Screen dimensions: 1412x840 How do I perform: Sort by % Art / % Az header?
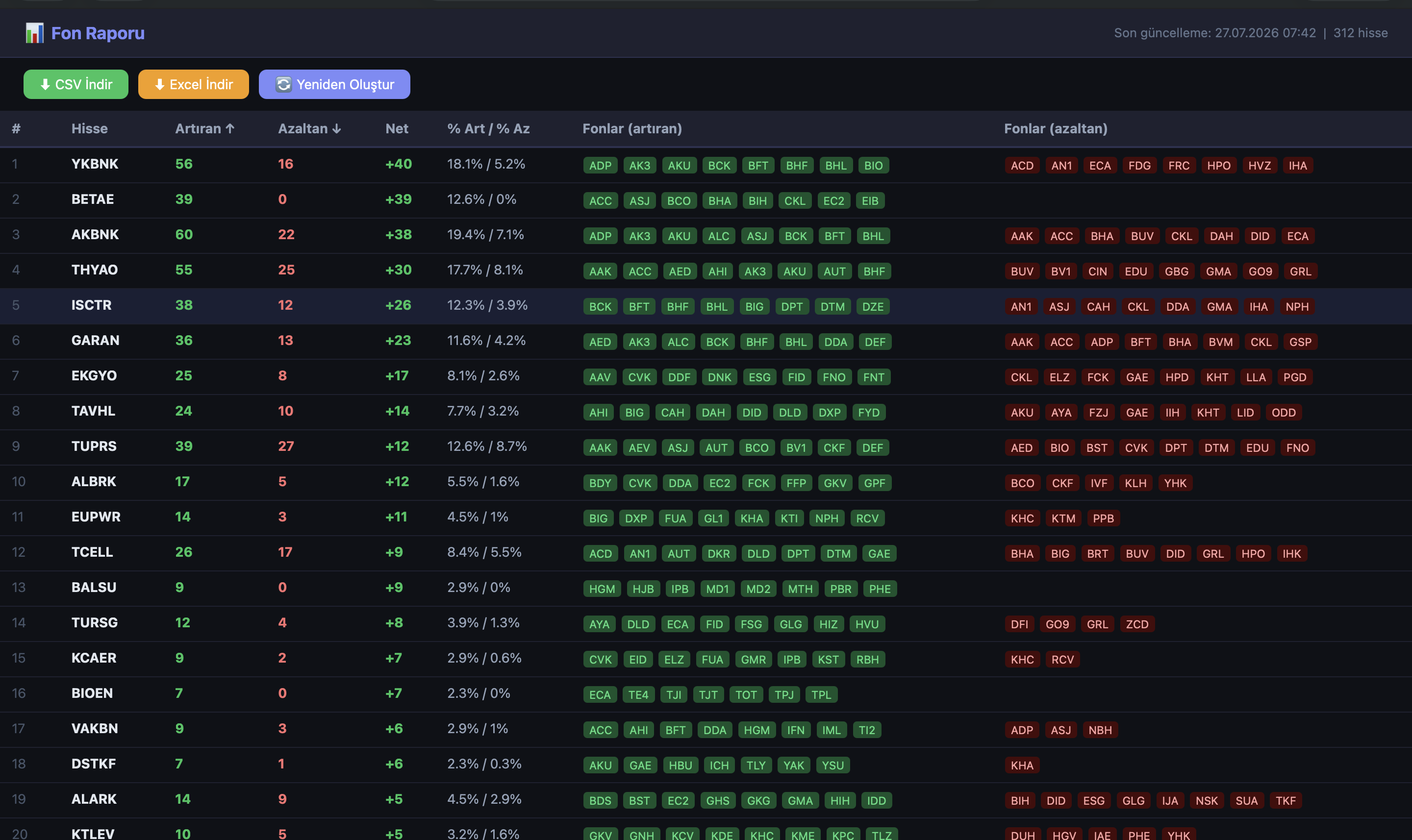pyautogui.click(x=489, y=128)
